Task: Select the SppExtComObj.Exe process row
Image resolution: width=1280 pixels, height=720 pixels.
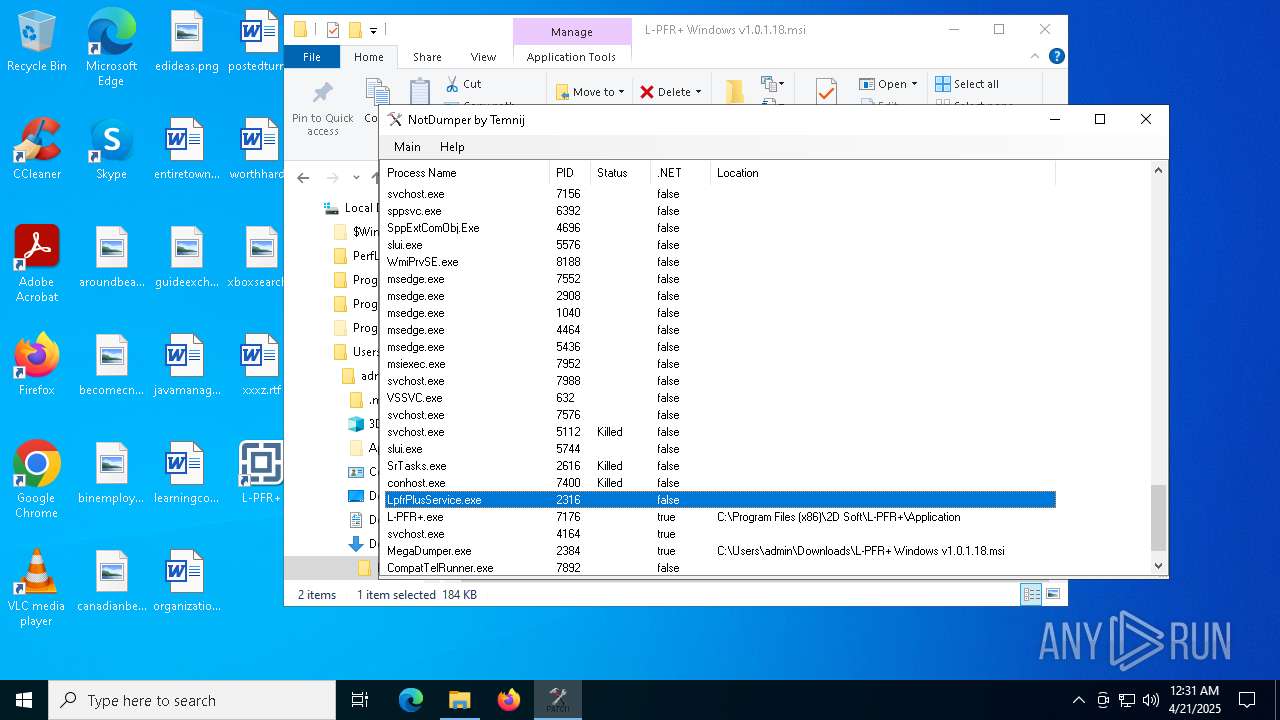Action: (720, 228)
